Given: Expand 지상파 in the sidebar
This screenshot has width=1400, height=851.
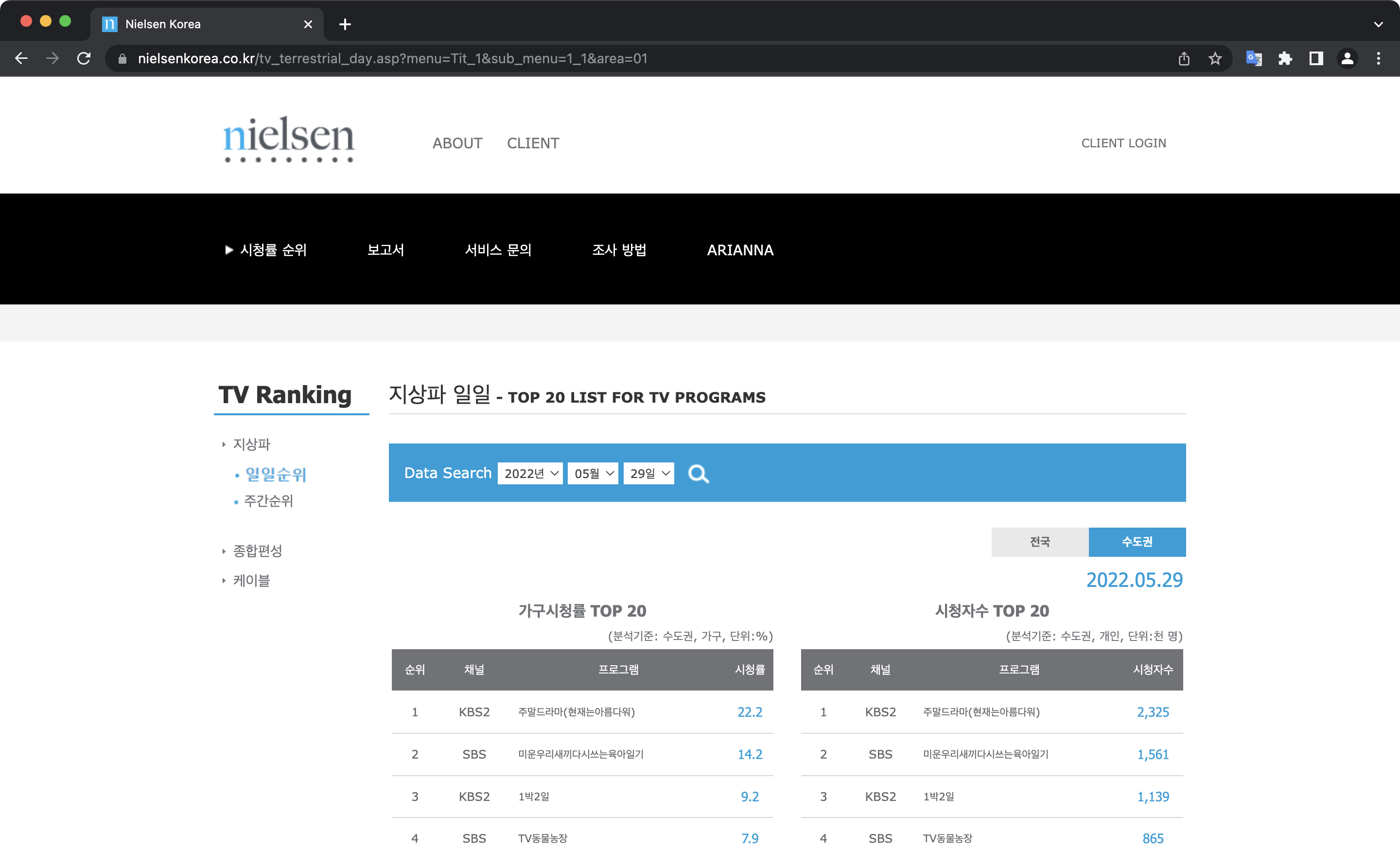Looking at the screenshot, I should (252, 444).
